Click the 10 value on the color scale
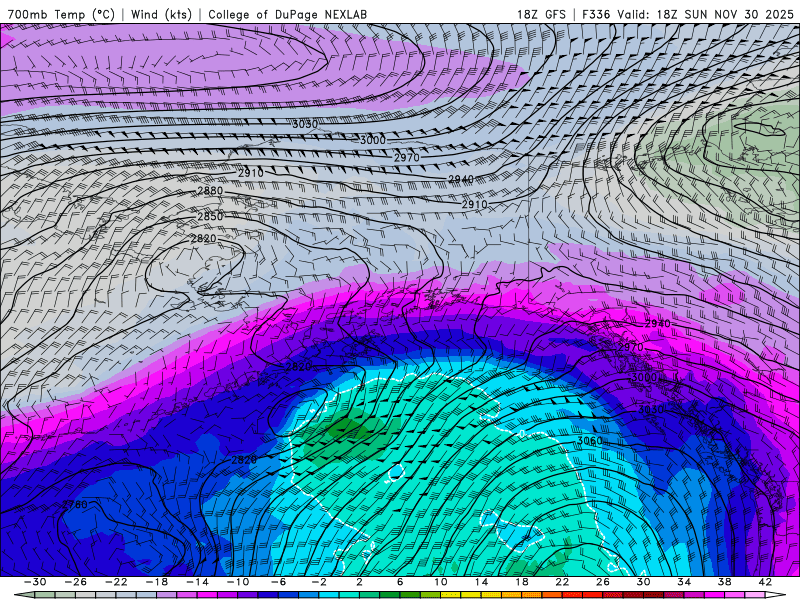Viewport: 800px width, 600px height. [x=440, y=582]
